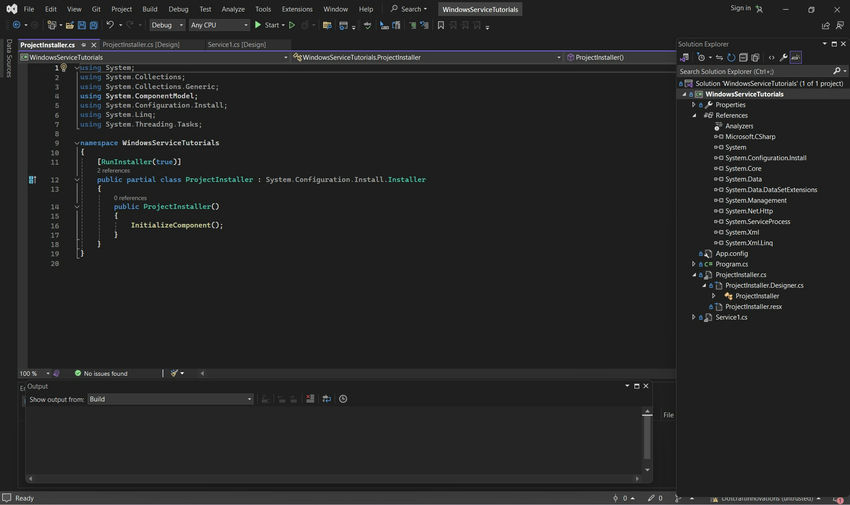The image size is (850, 505).
Task: Open the Extensions menu
Action: pyautogui.click(x=297, y=9)
